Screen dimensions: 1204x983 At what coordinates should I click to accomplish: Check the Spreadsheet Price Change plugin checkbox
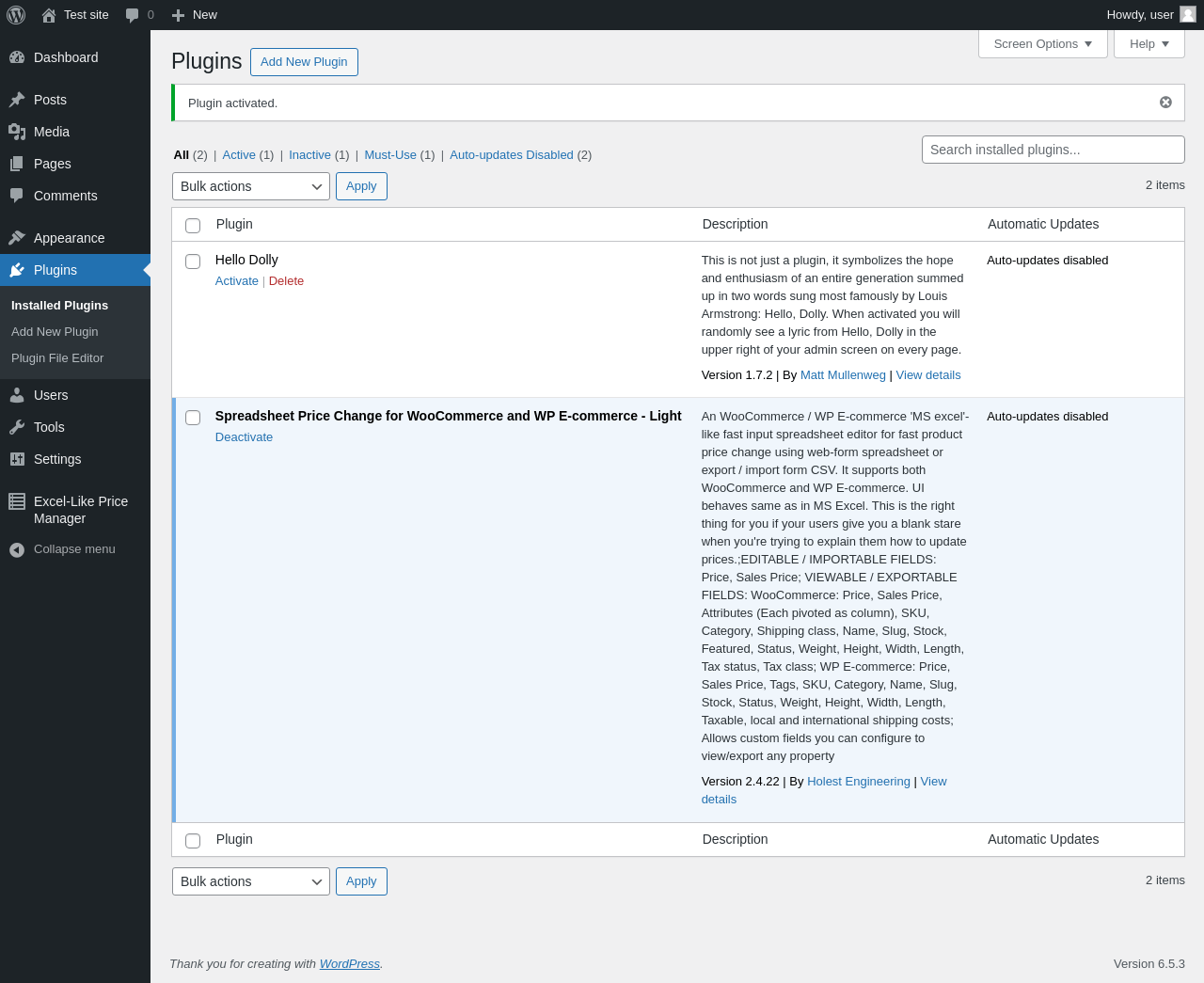(193, 418)
